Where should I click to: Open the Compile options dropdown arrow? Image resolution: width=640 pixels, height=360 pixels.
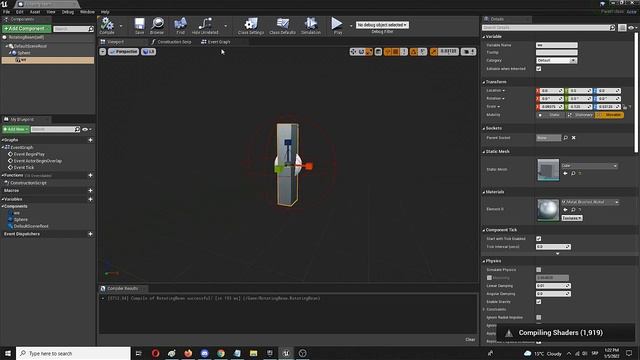tap(121, 26)
